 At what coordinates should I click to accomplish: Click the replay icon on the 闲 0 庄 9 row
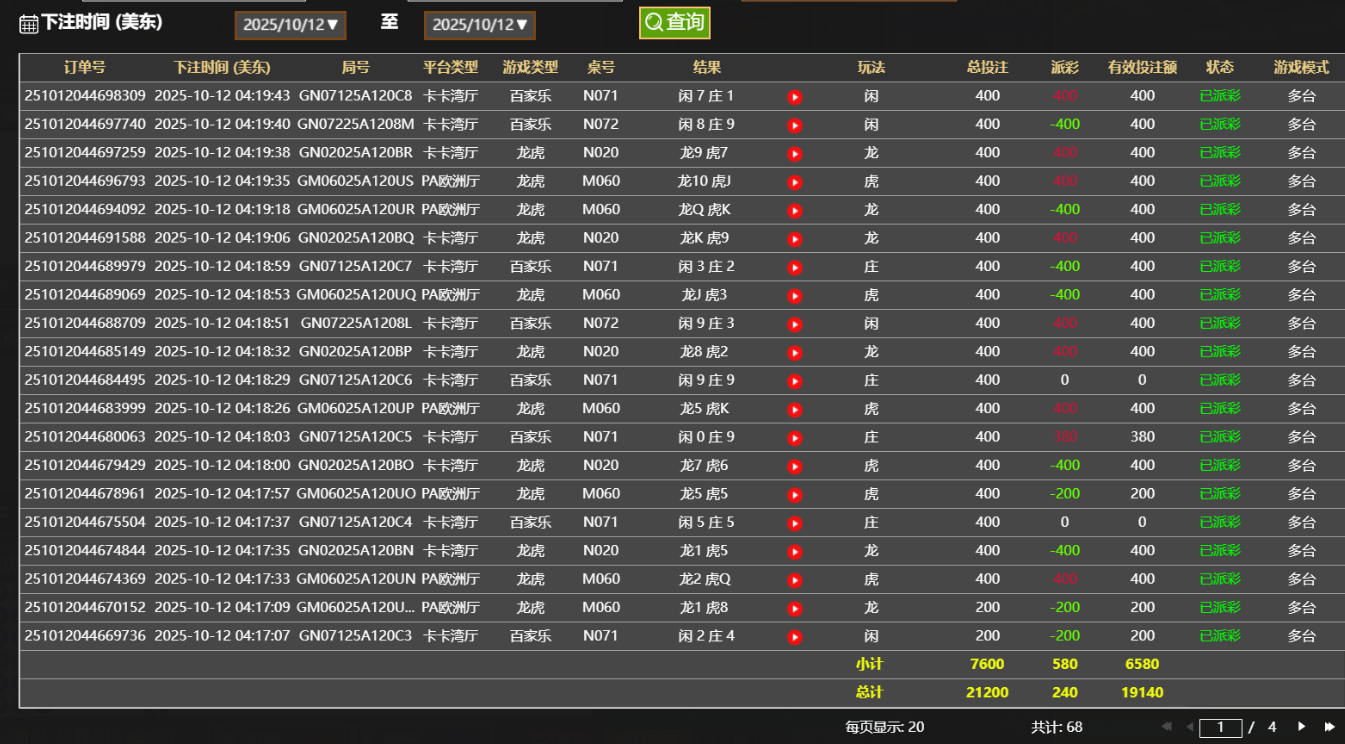click(x=795, y=437)
